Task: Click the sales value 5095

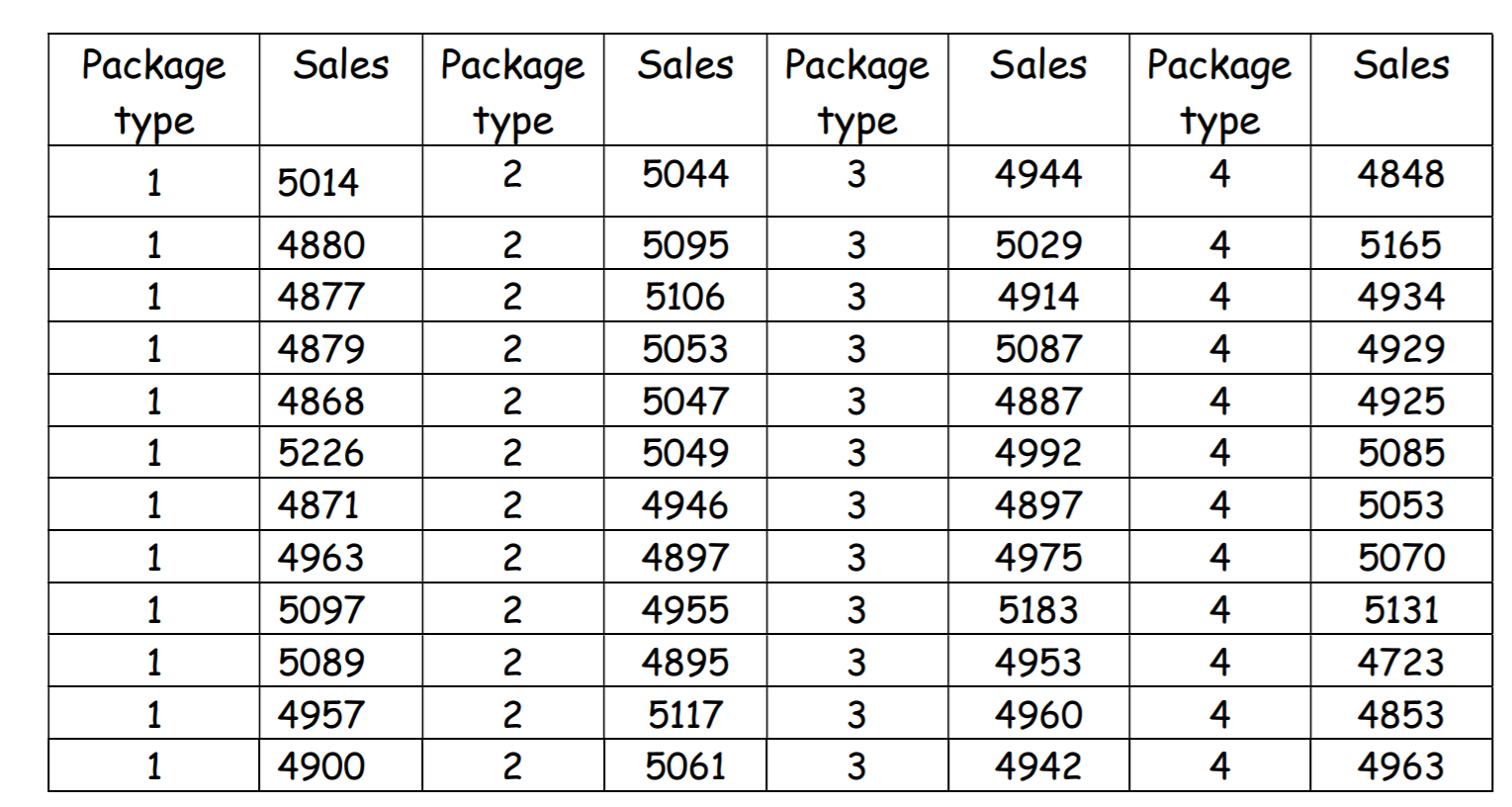Action: (684, 244)
